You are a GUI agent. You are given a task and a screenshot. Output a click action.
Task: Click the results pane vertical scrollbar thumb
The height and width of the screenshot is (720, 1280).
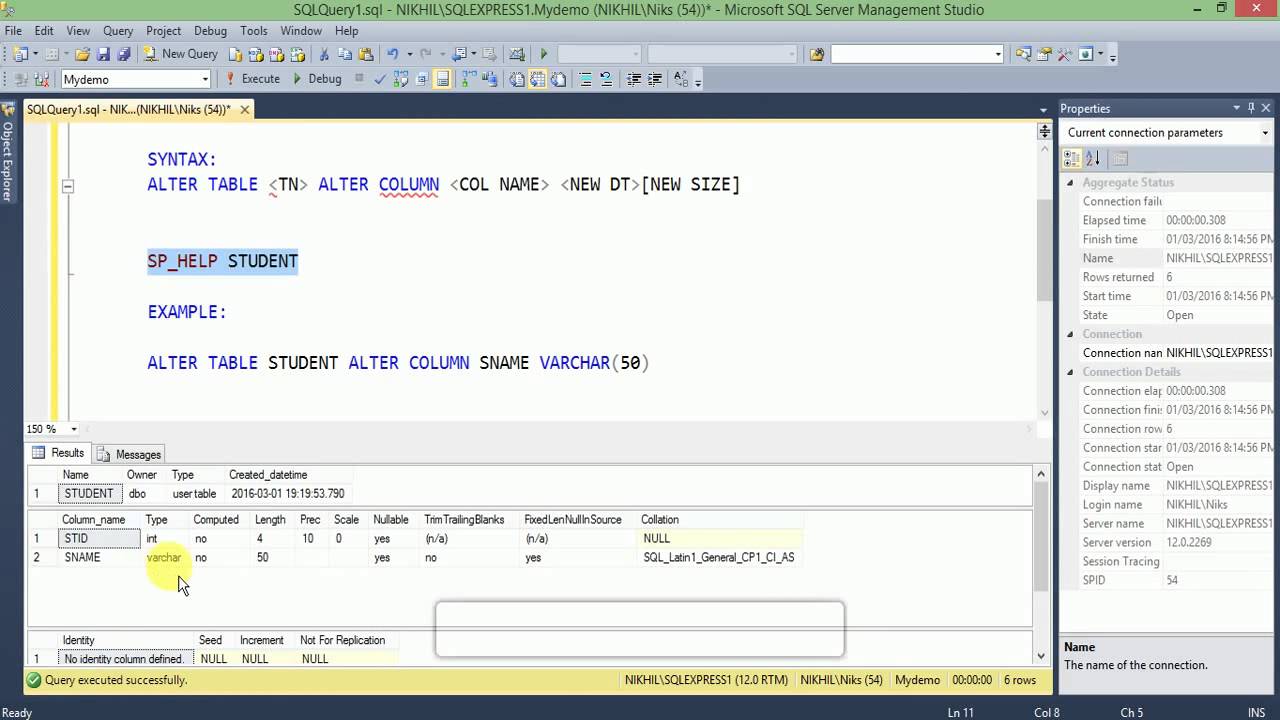(x=1041, y=535)
